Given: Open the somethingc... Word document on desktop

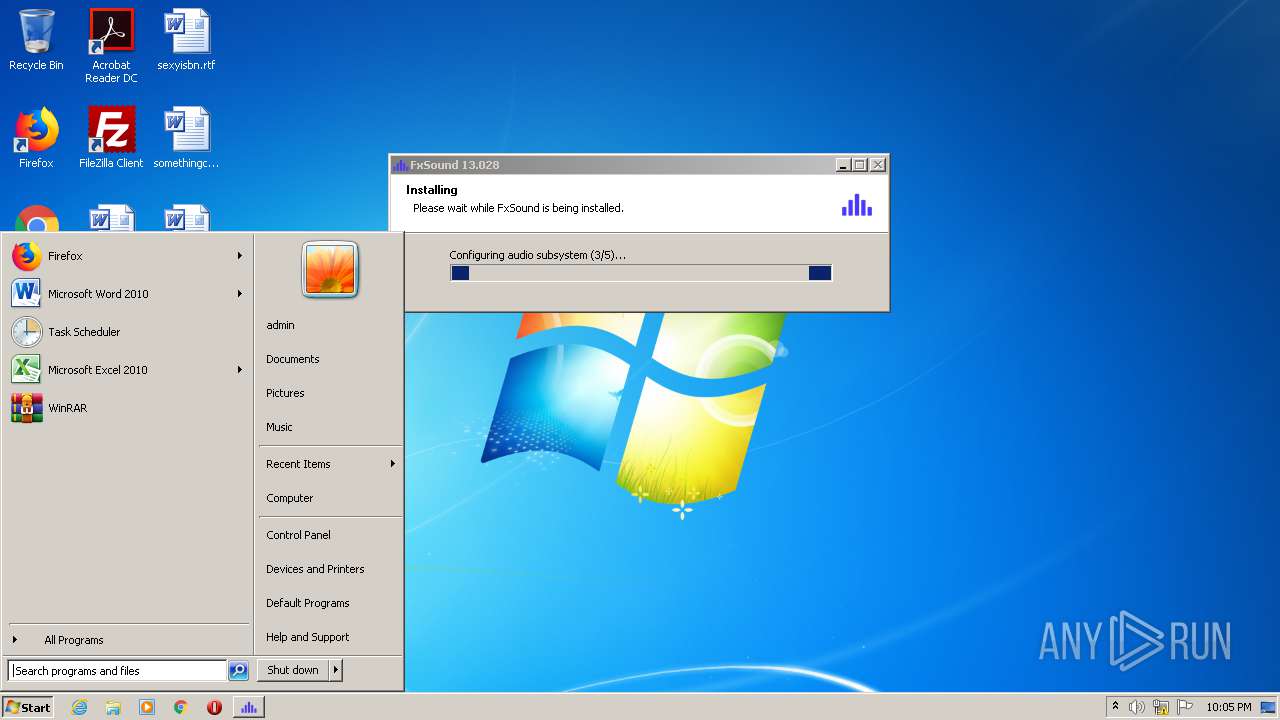Looking at the screenshot, I should tap(186, 138).
